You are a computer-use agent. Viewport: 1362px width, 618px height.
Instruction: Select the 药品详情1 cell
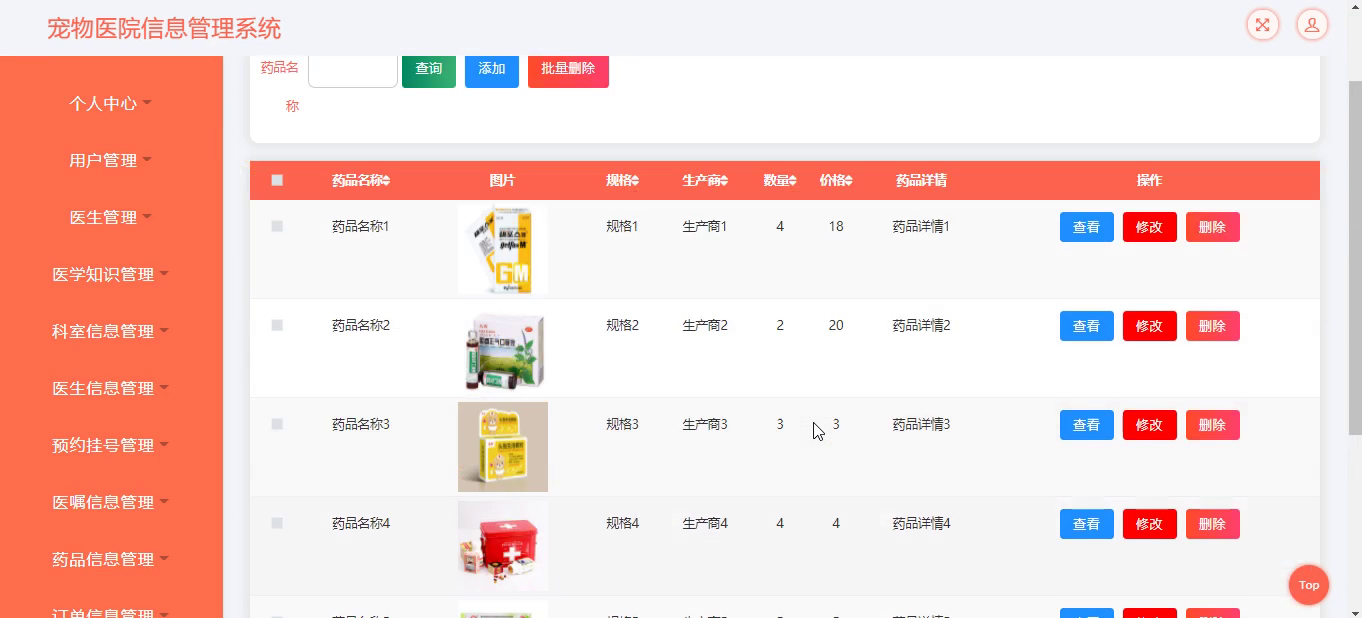click(921, 226)
